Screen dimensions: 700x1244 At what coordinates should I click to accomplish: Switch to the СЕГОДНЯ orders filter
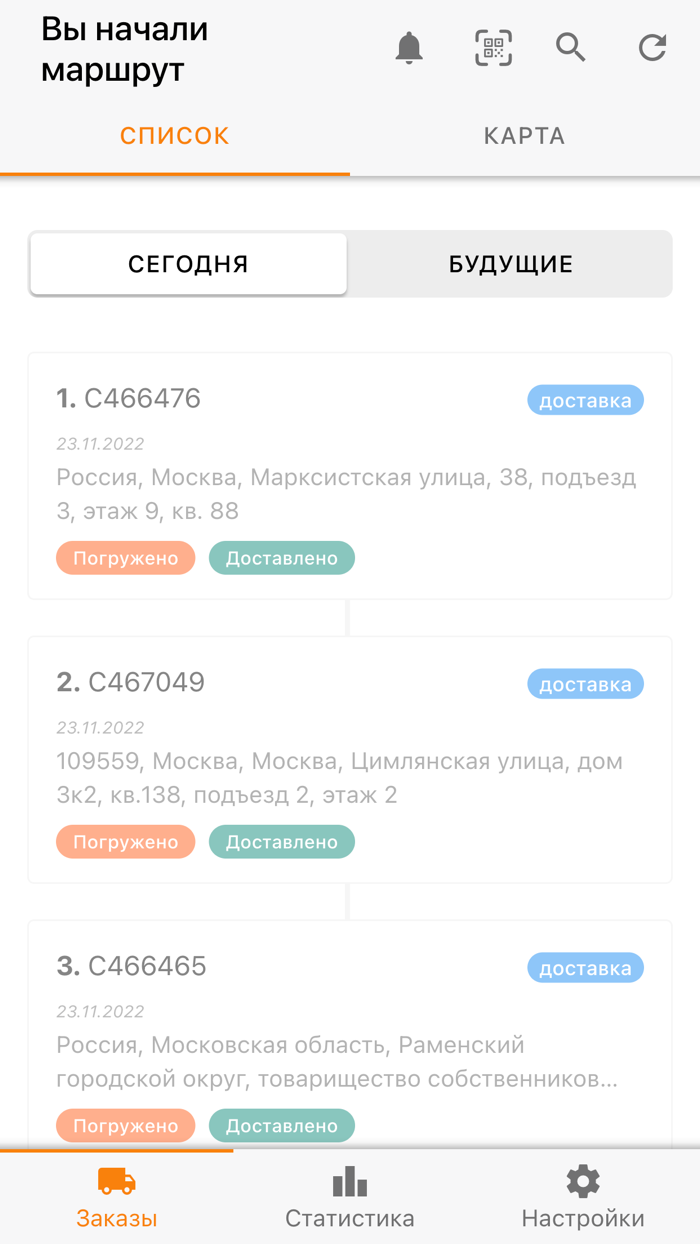click(x=188, y=263)
